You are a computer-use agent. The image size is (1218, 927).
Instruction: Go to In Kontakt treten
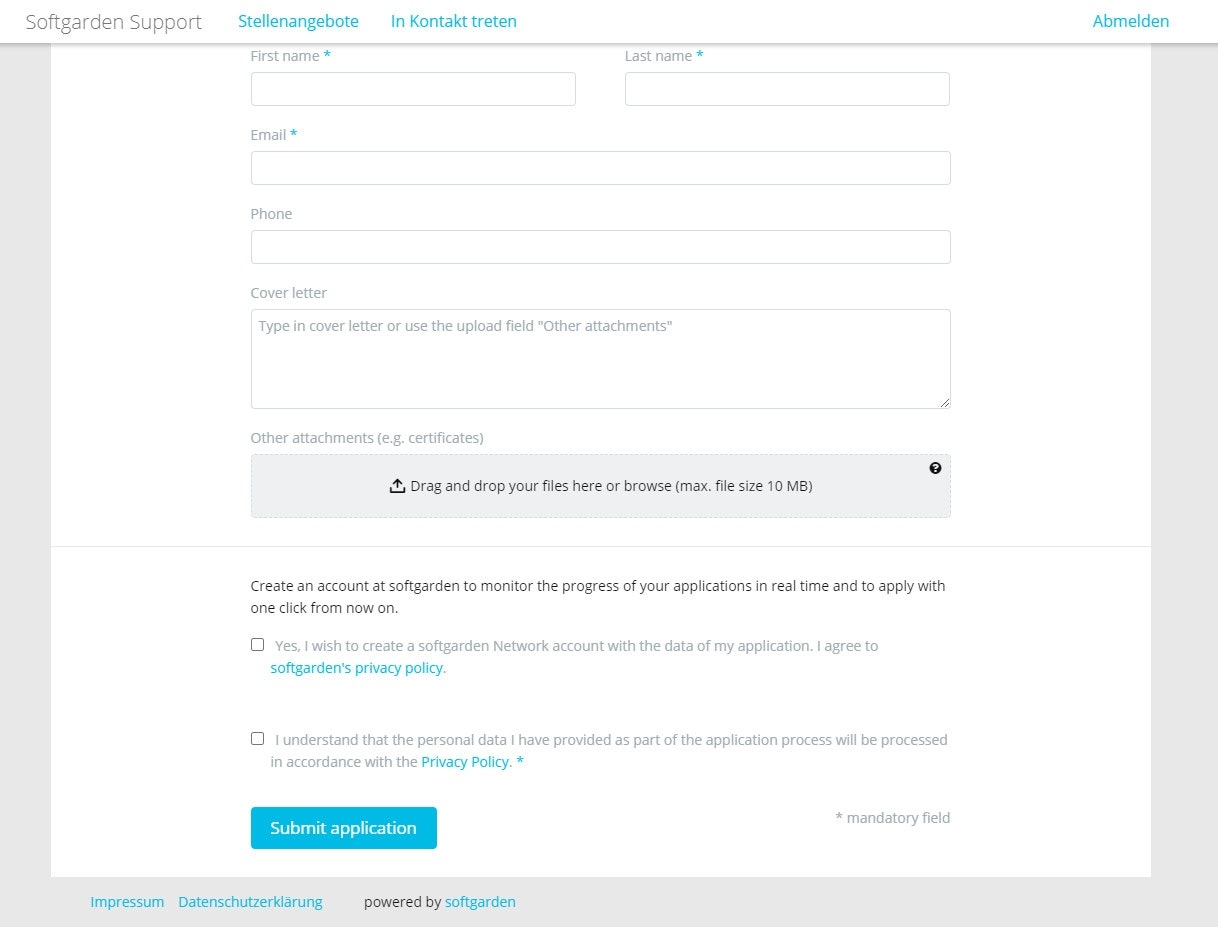(x=454, y=21)
